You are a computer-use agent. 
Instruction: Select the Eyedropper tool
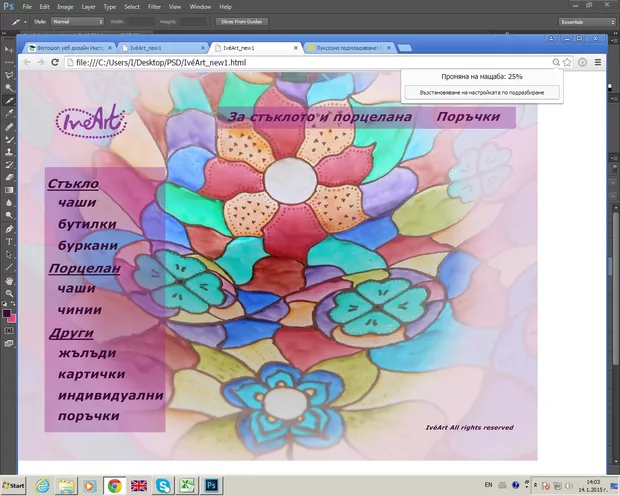pyautogui.click(x=9, y=113)
